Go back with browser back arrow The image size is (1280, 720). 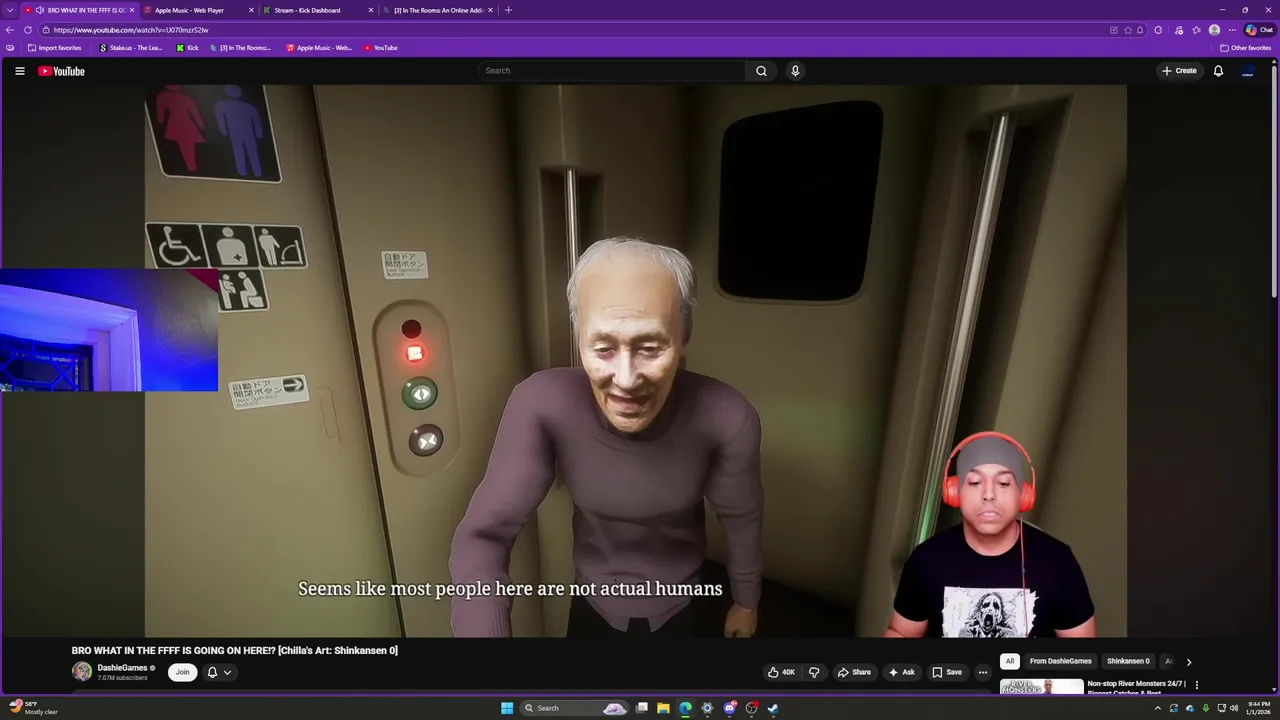click(x=10, y=30)
